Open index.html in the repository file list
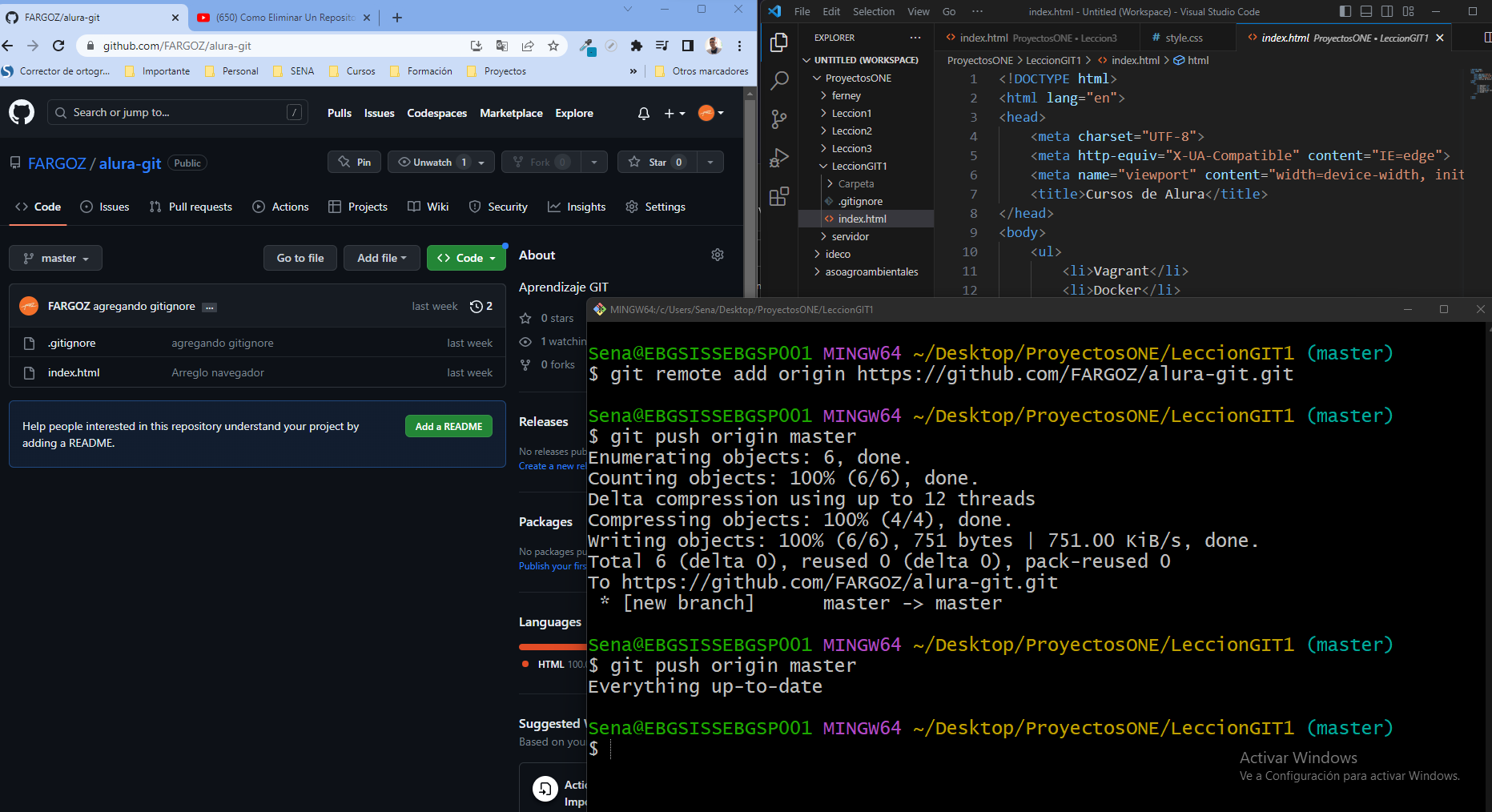The image size is (1492, 812). [x=74, y=372]
